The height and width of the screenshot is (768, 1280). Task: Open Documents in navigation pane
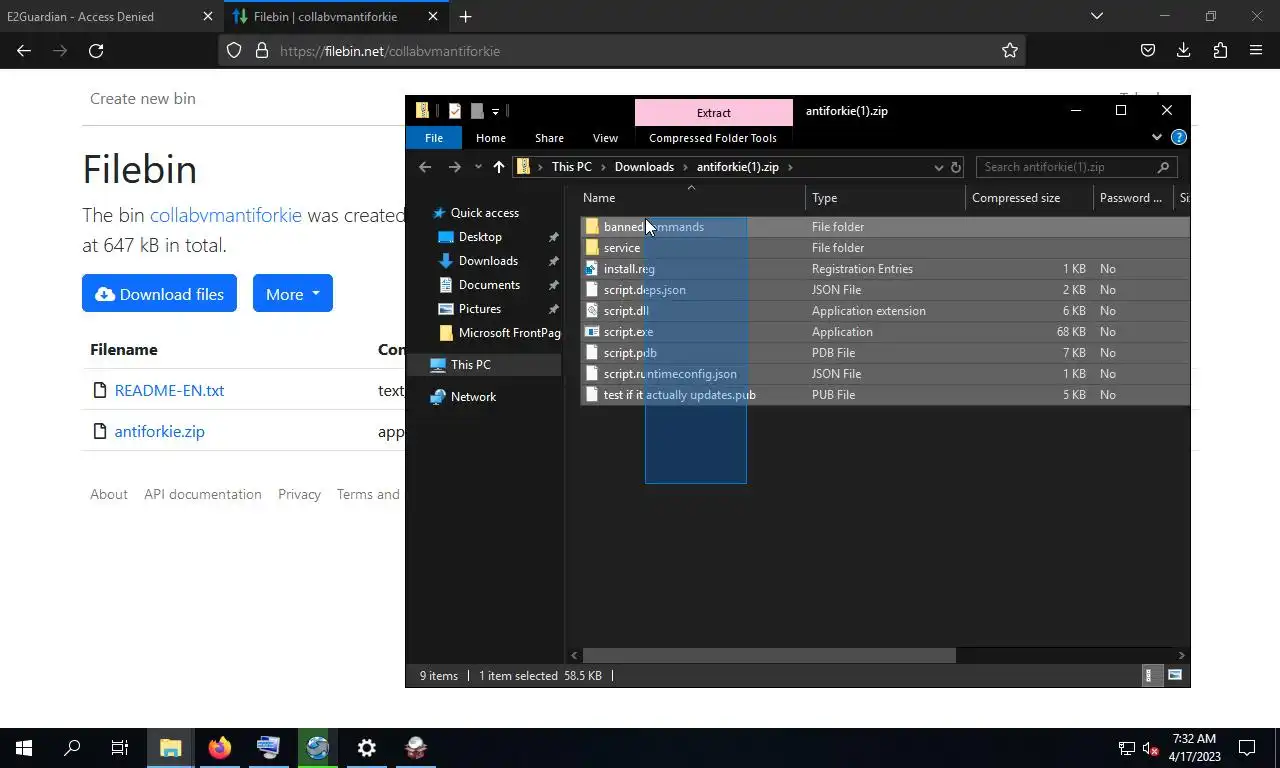[x=489, y=285]
